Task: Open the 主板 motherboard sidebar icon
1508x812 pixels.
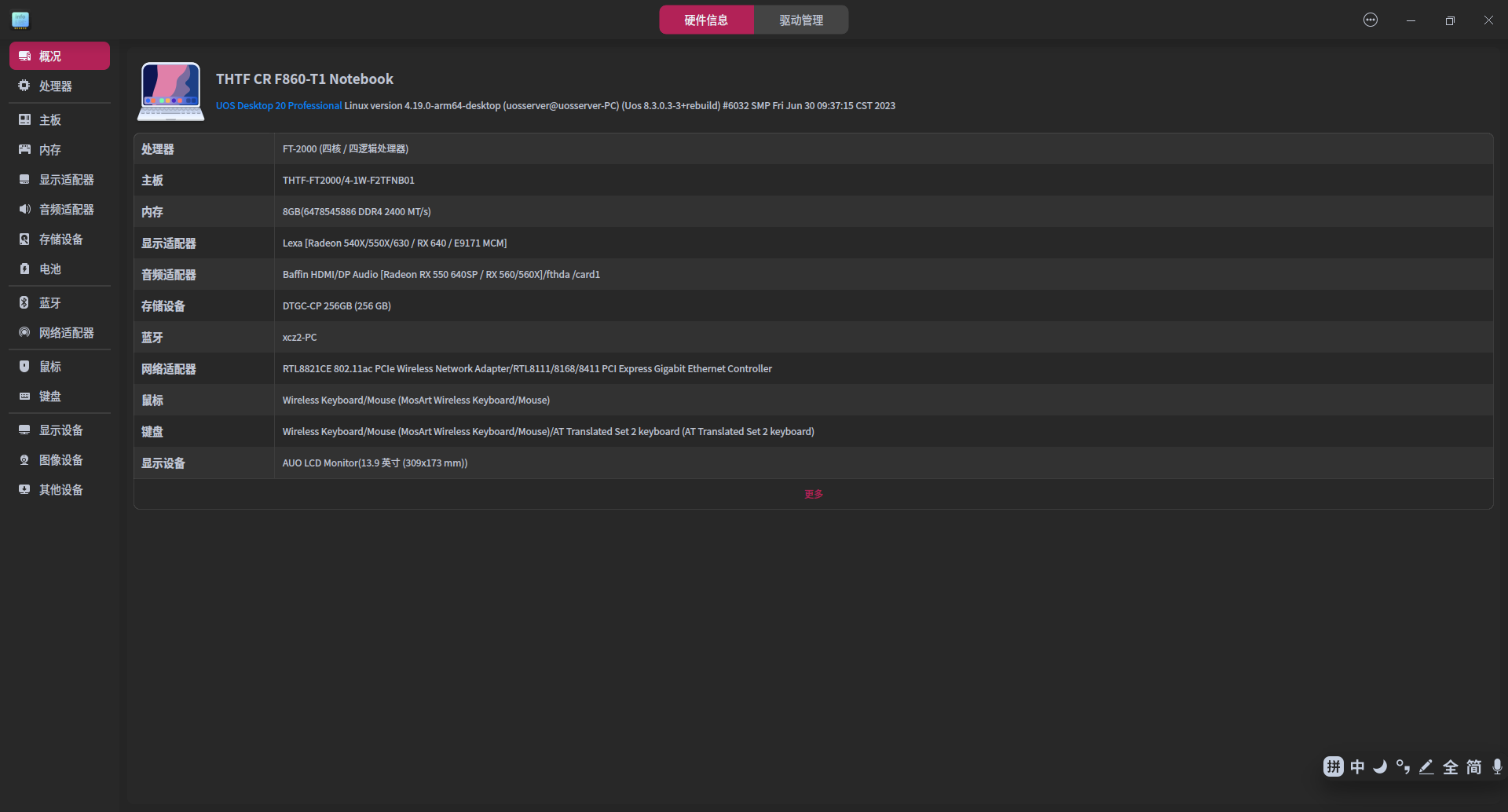Action: click(x=24, y=120)
